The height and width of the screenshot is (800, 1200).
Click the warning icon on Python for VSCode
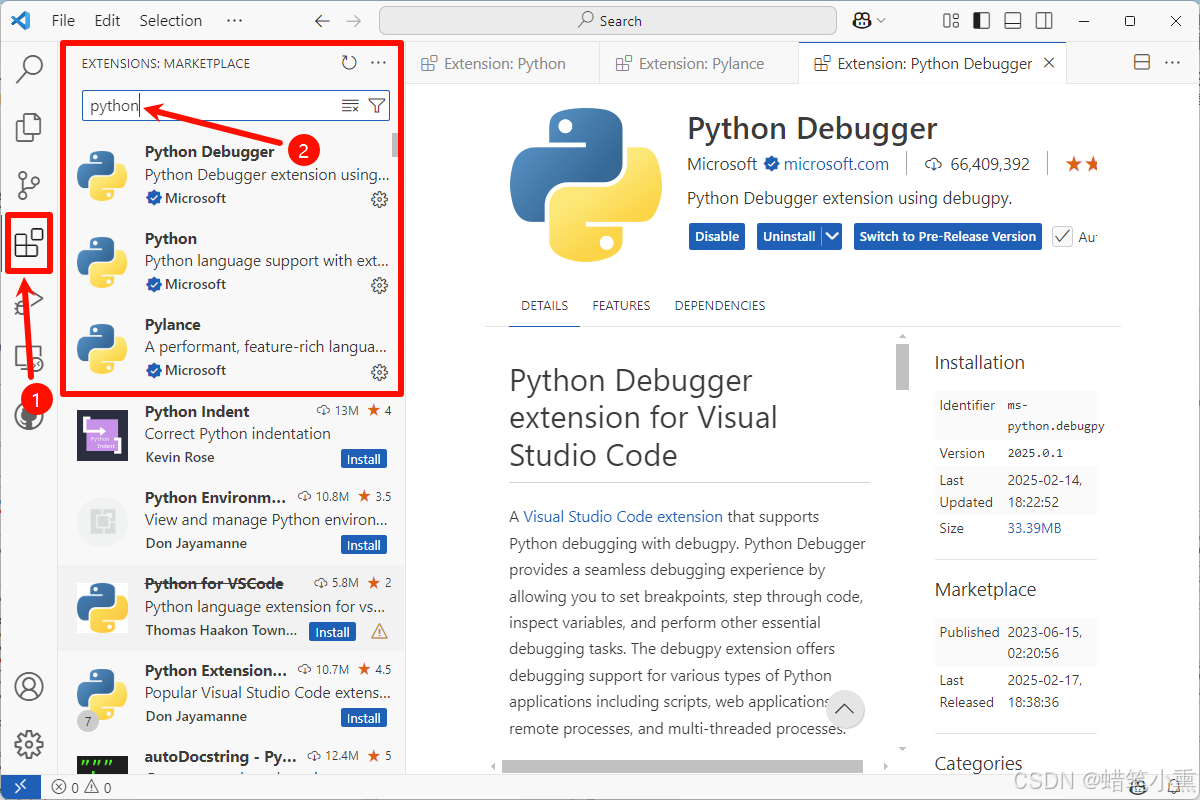click(x=379, y=632)
